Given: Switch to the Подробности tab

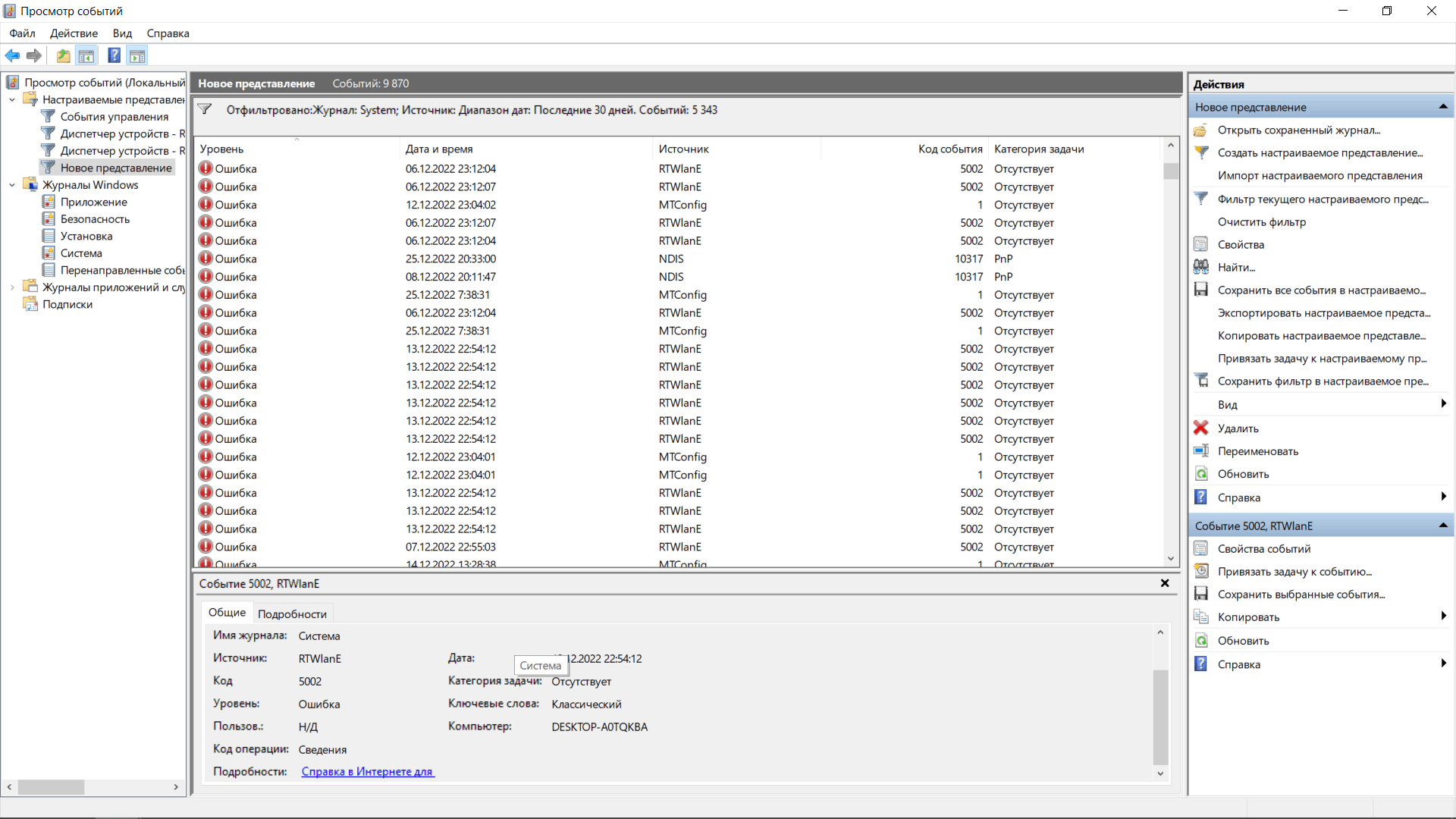Looking at the screenshot, I should click(x=292, y=614).
